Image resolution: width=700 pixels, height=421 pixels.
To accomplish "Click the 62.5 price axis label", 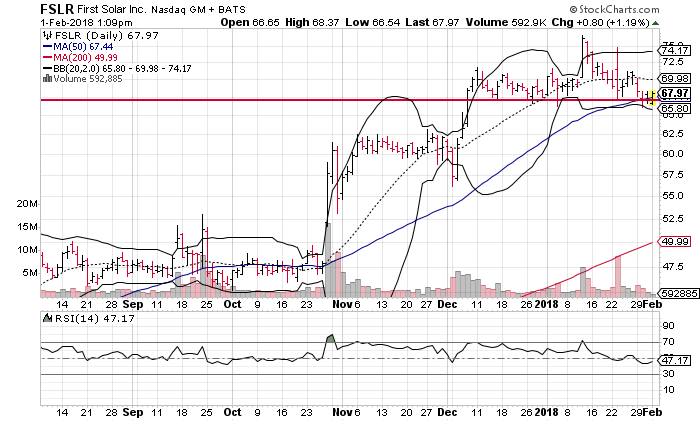I will point(673,133).
